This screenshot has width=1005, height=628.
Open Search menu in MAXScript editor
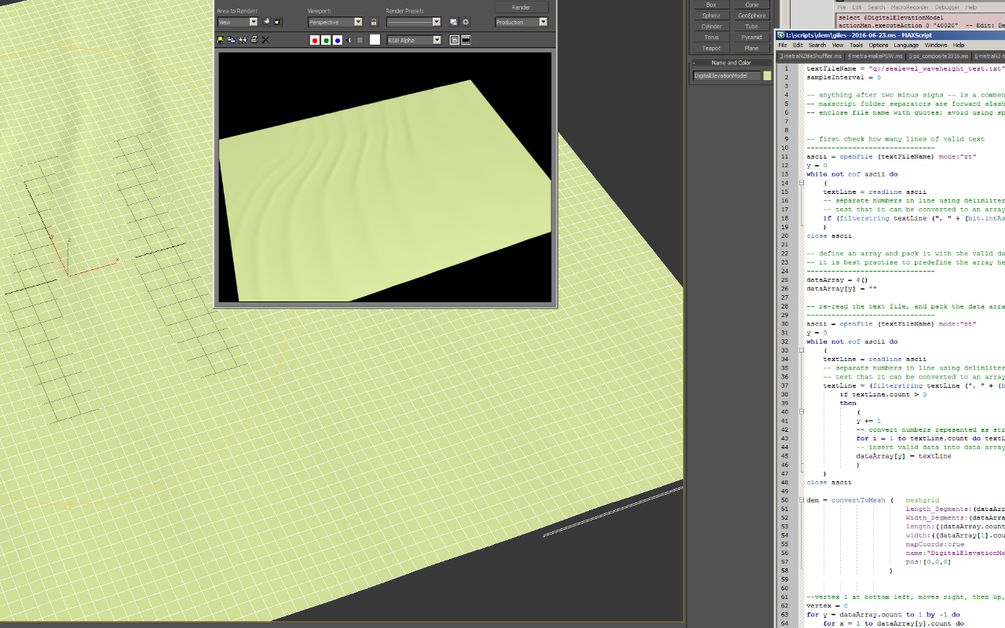point(817,45)
